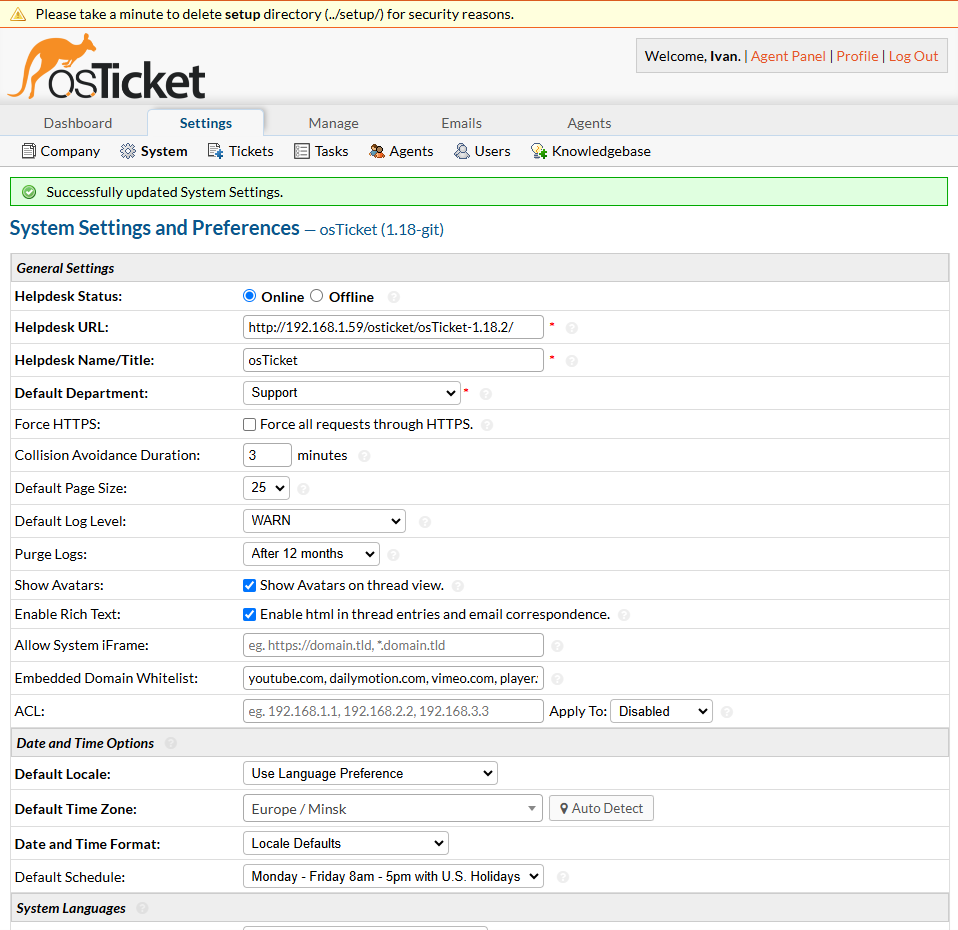958x930 pixels.
Task: Show help tip for Helpdesk Status
Action: [x=394, y=297]
